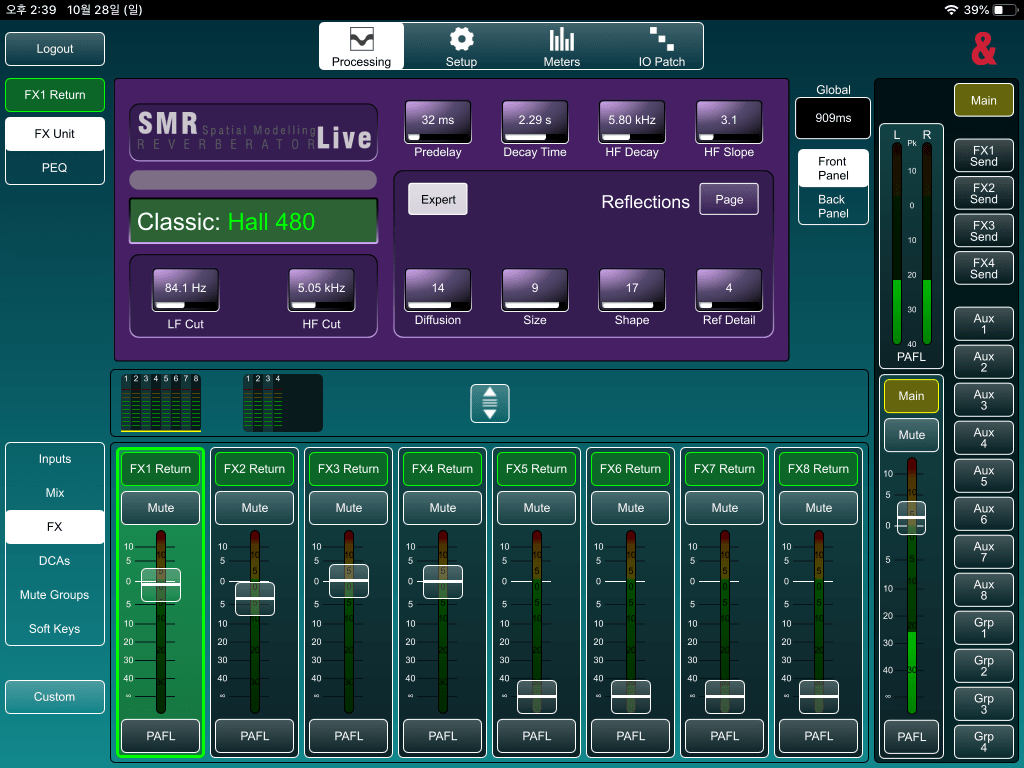Image resolution: width=1024 pixels, height=768 pixels.
Task: Click the FX2 Return fader handle
Action: pos(255,598)
